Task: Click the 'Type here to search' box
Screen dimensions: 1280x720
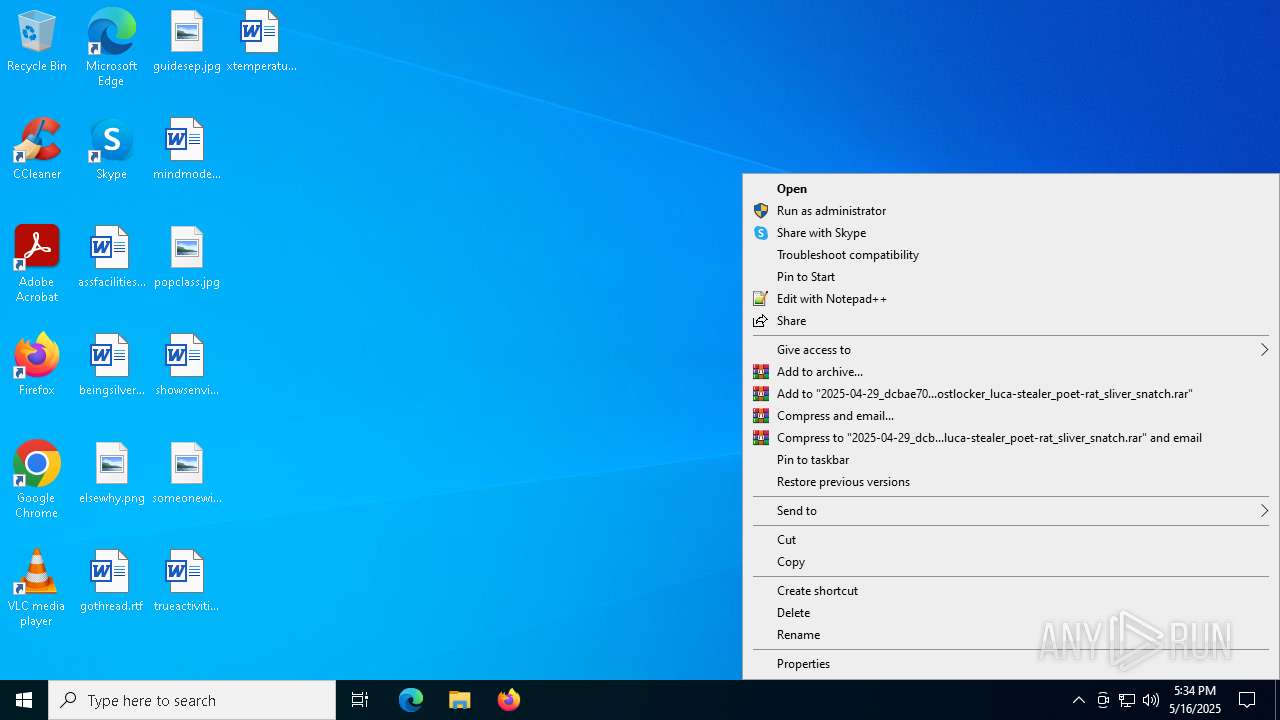Action: pos(192,700)
